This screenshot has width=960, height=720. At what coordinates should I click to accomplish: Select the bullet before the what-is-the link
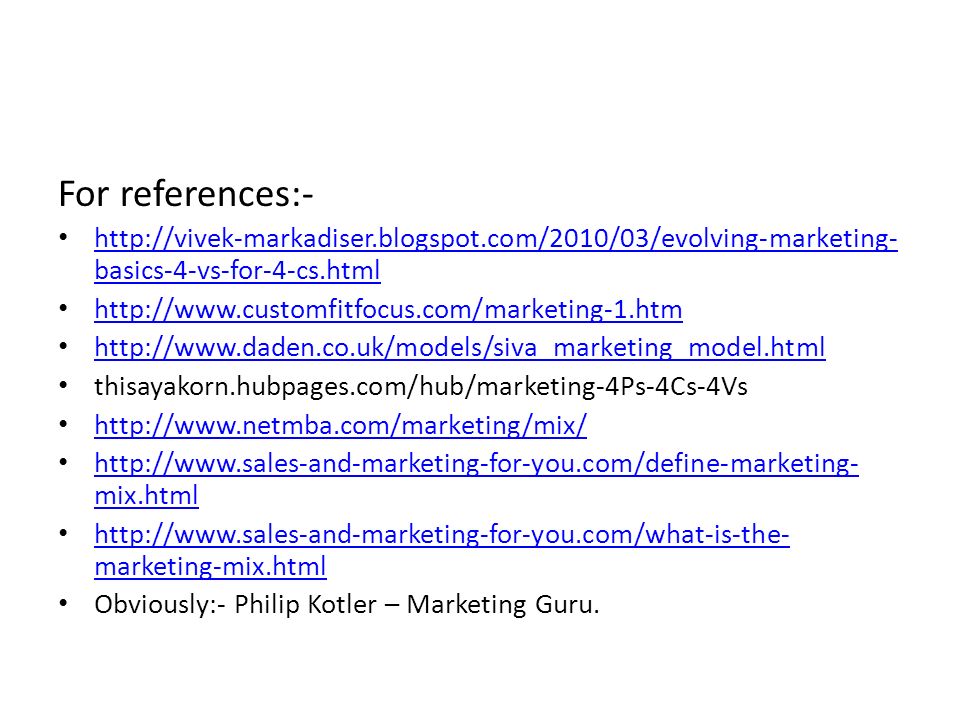pos(64,533)
